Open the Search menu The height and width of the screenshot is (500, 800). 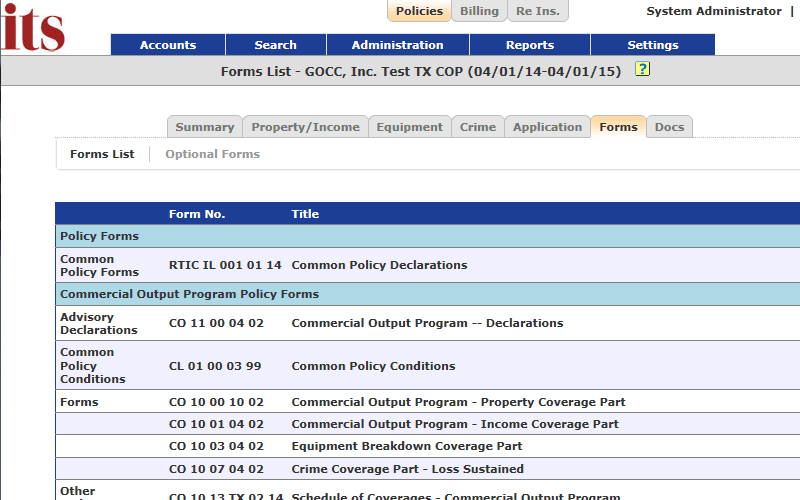click(276, 45)
